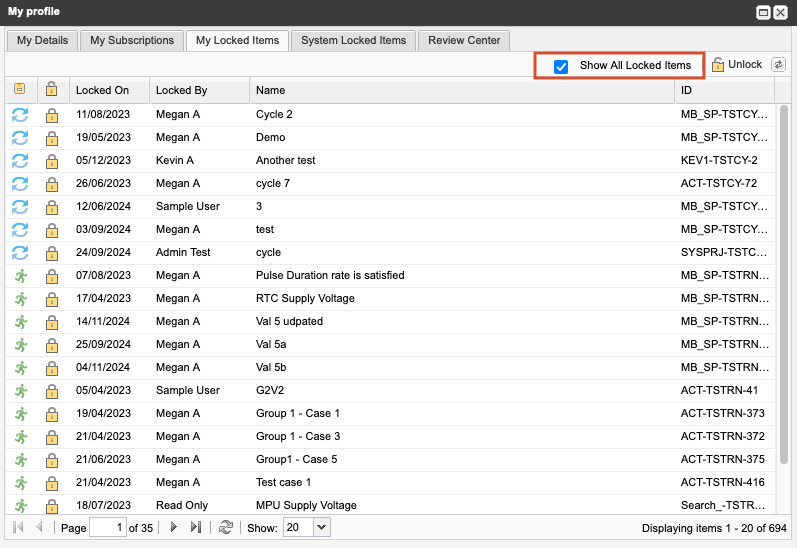Click the lock column header icon
Screen dimensions: 797x548
(52, 90)
